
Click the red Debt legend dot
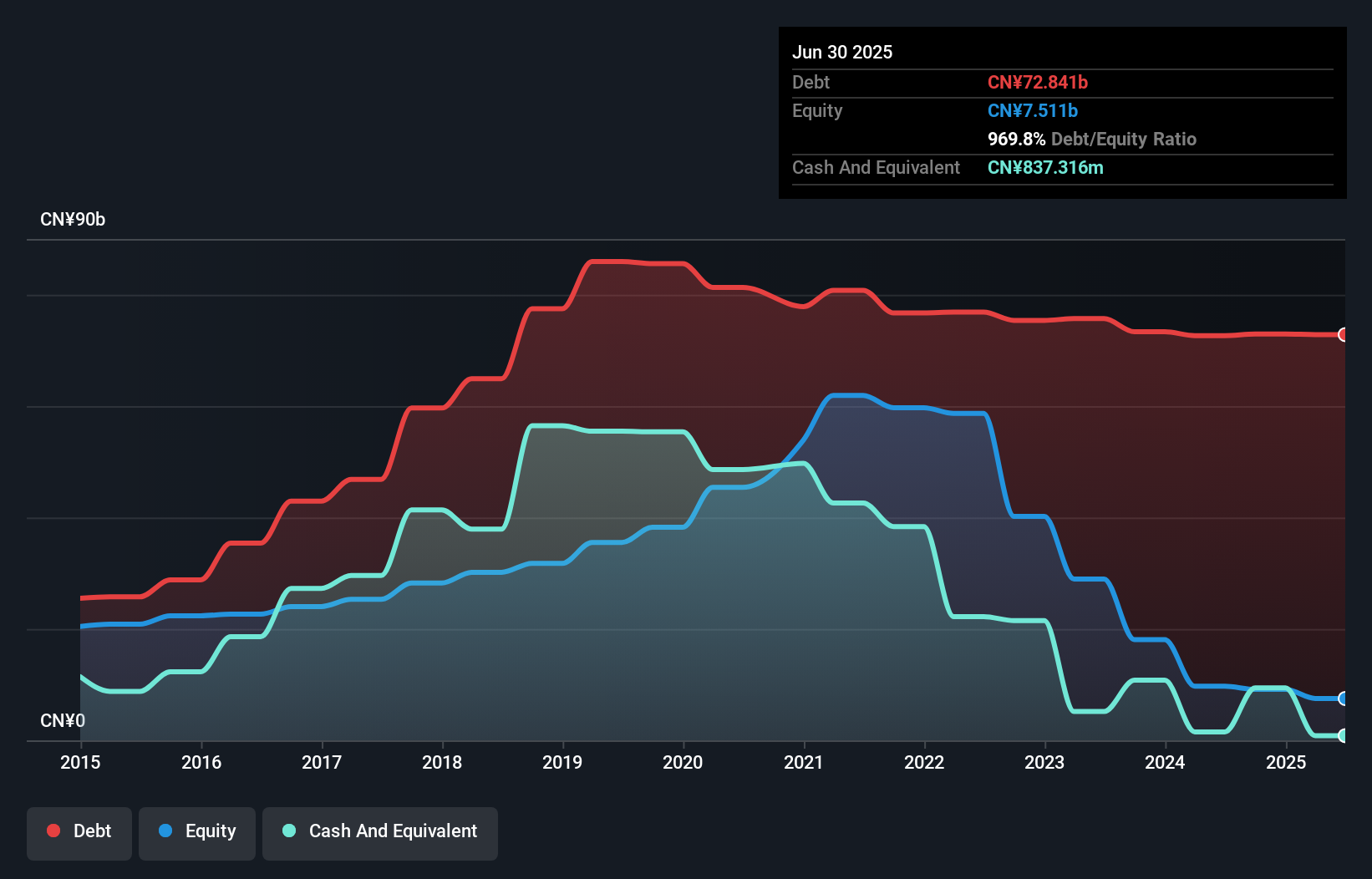[x=53, y=831]
